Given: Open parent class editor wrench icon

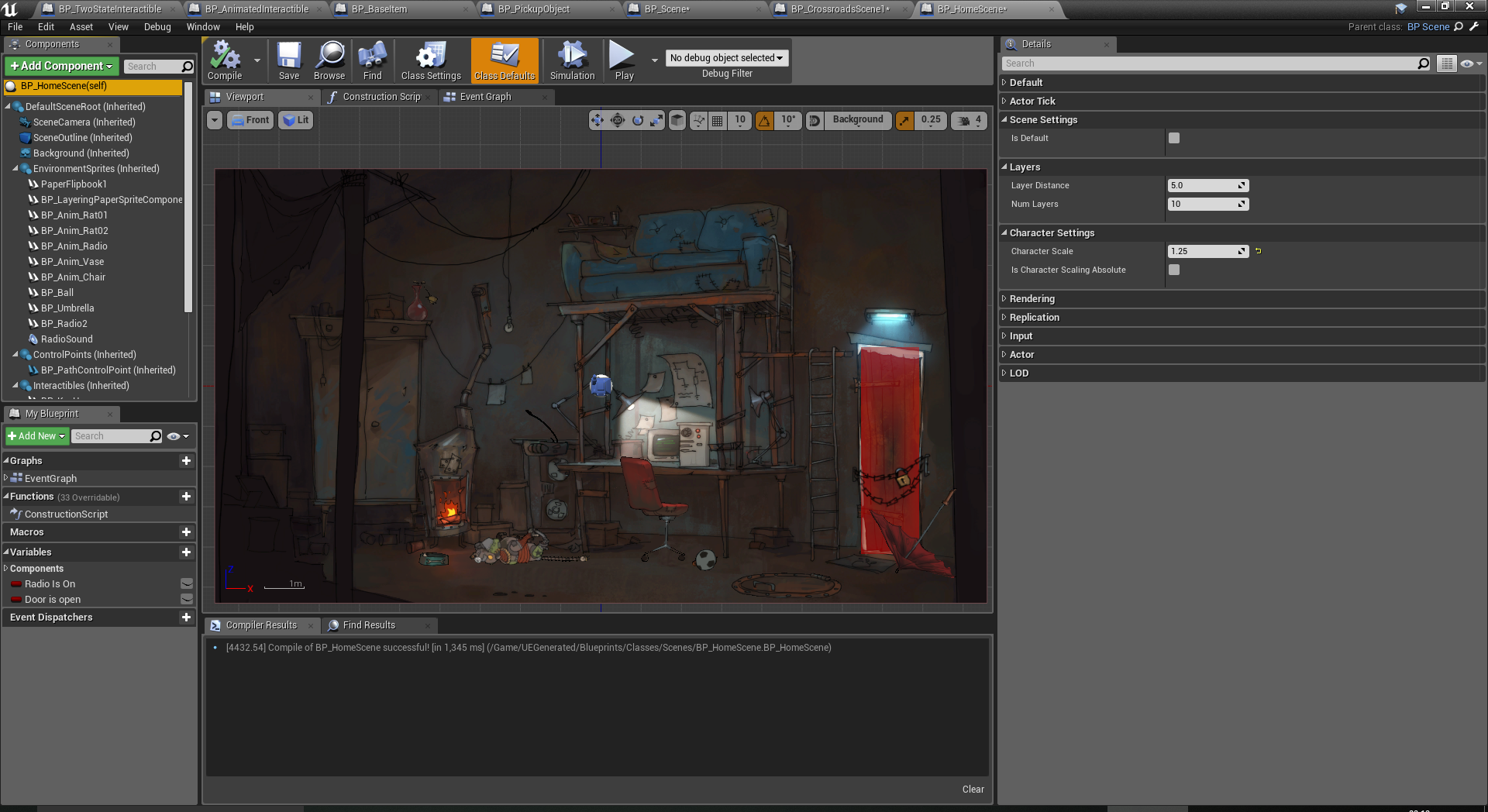Looking at the screenshot, I should pyautogui.click(x=1474, y=26).
